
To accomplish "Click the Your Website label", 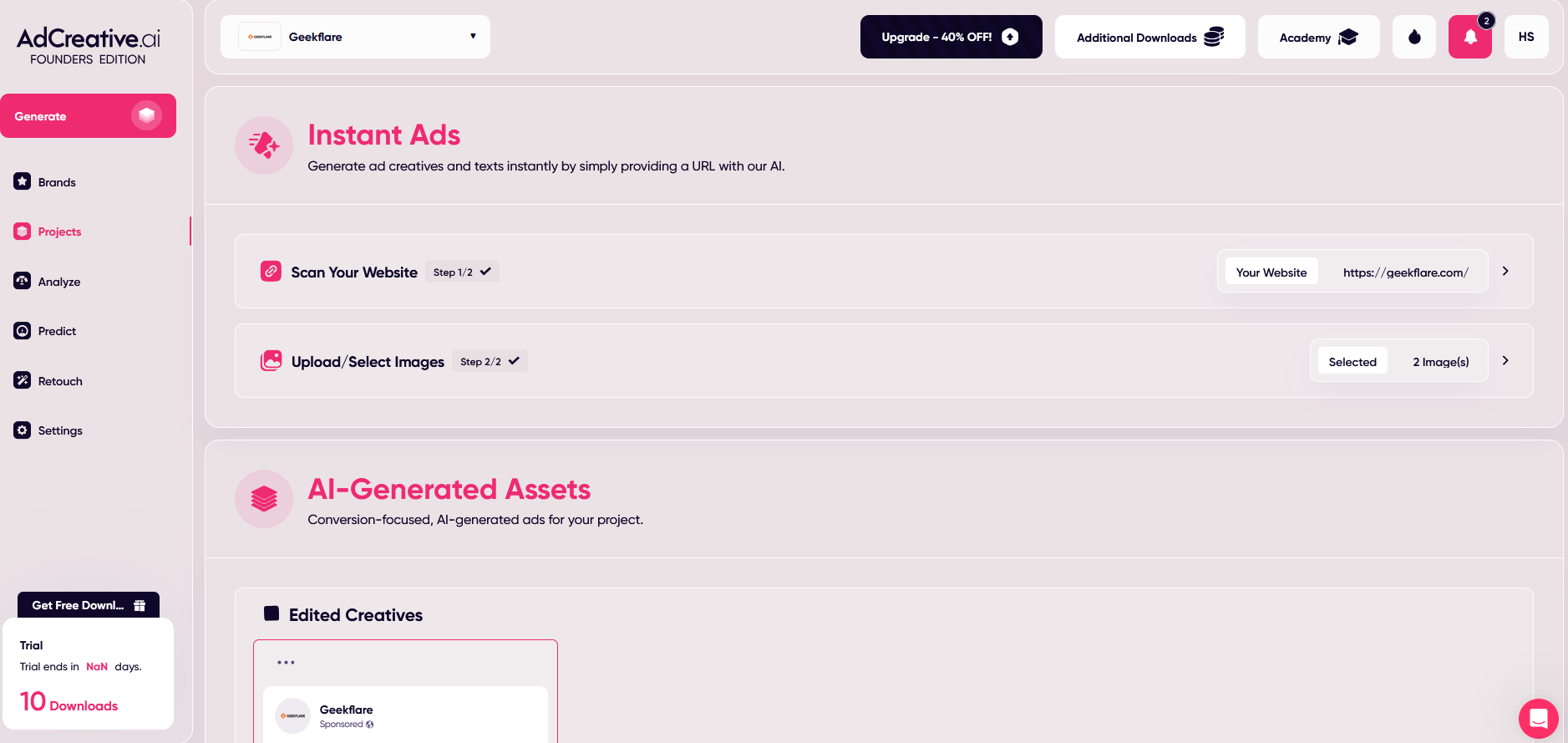I will pos(1271,272).
